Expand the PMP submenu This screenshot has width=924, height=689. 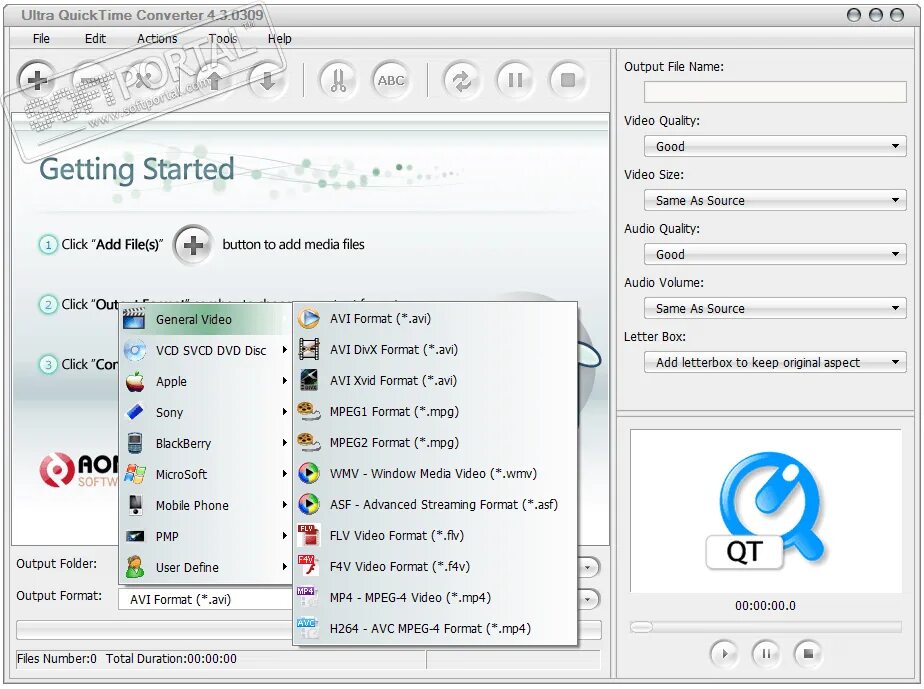click(206, 536)
